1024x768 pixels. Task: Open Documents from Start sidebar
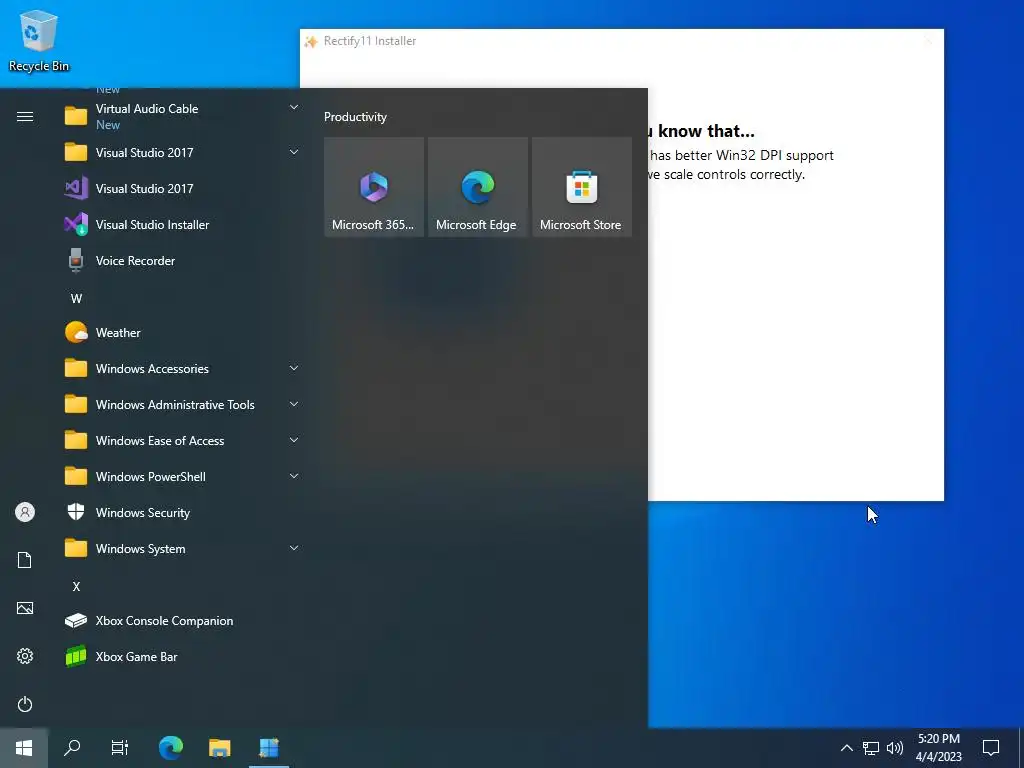click(25, 560)
